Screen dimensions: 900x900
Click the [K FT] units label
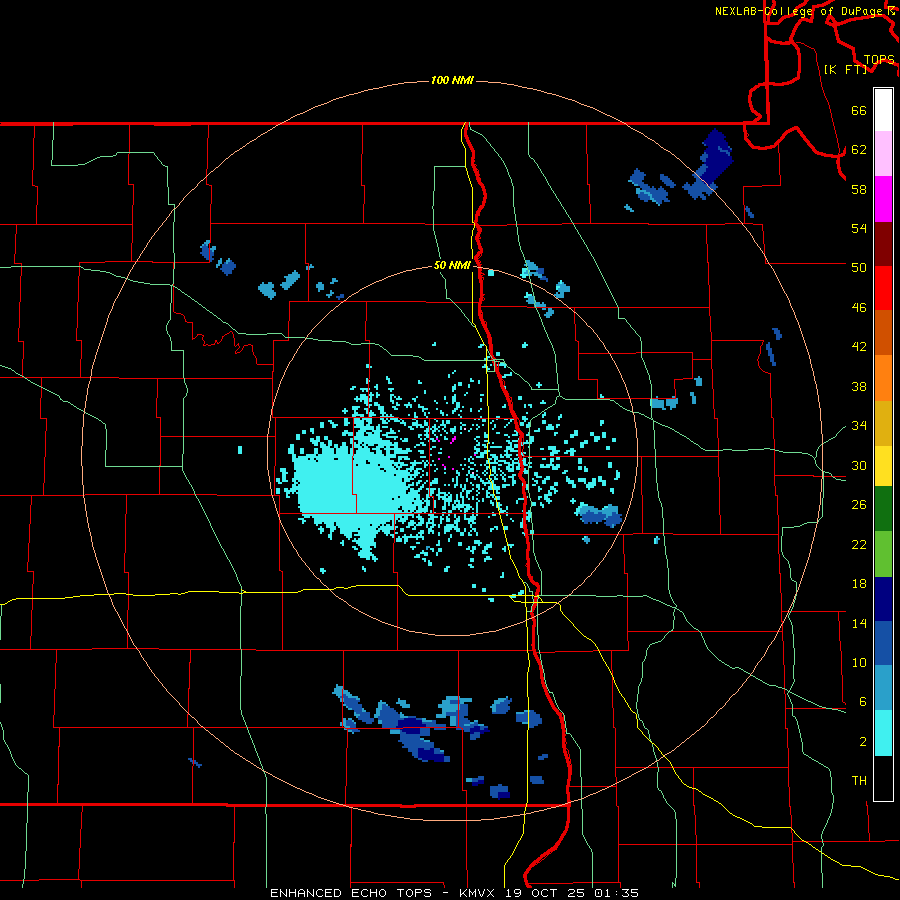pos(846,69)
